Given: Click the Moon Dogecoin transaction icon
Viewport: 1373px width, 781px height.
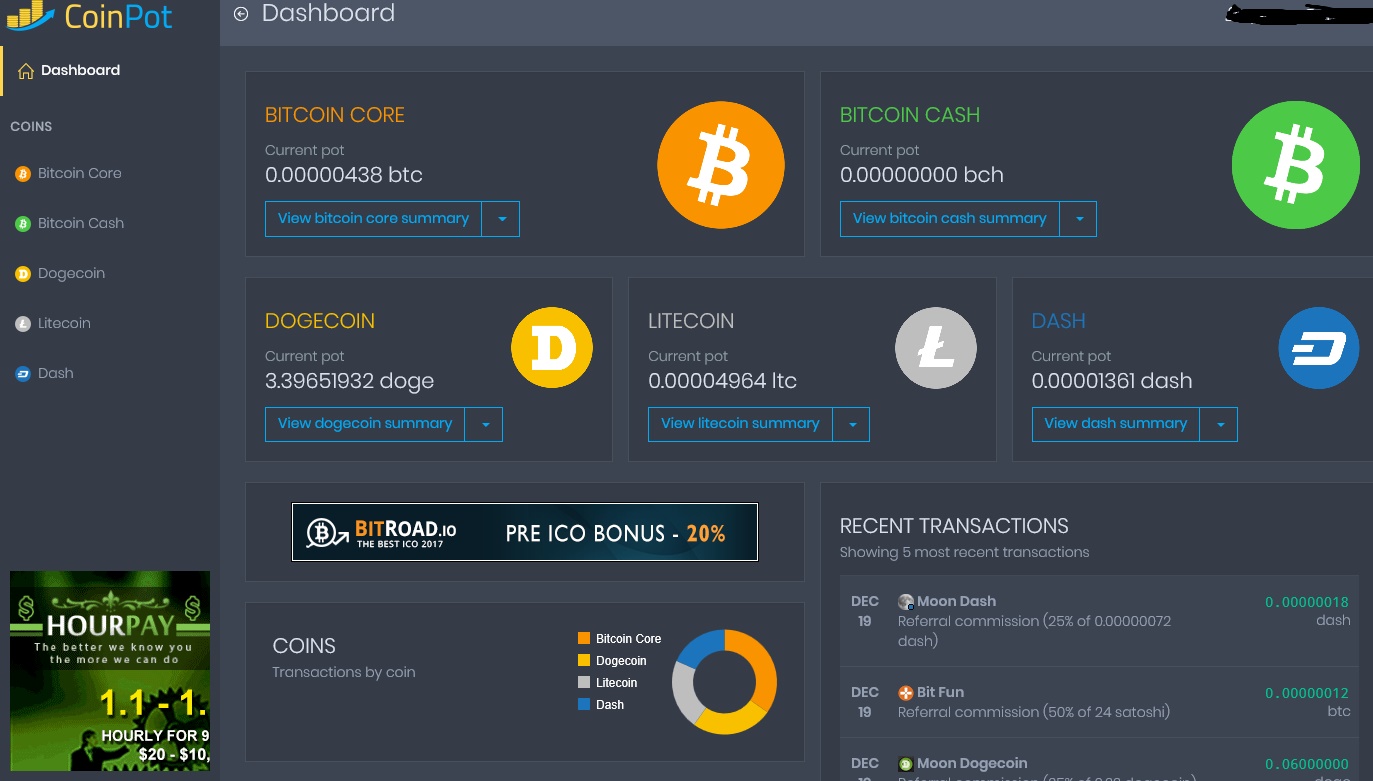Looking at the screenshot, I should point(906,764).
